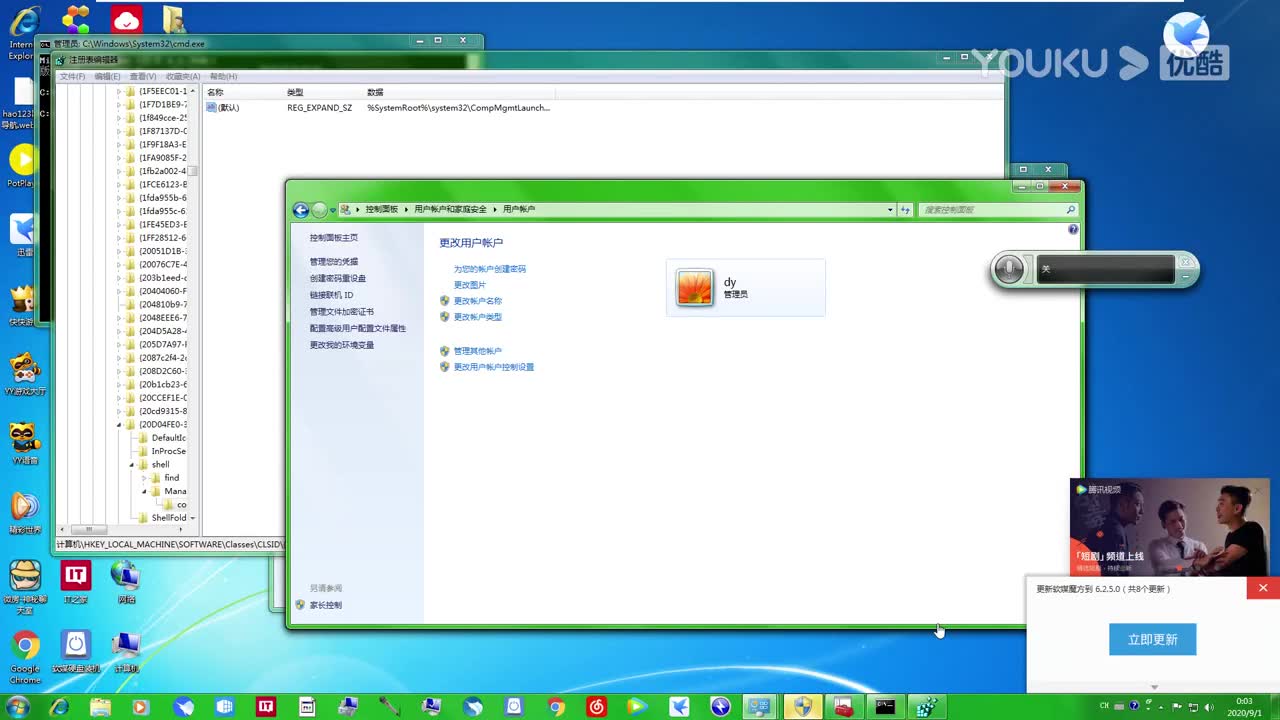
Task: Open the 文件 menu in Registry Editor
Action: [71, 76]
